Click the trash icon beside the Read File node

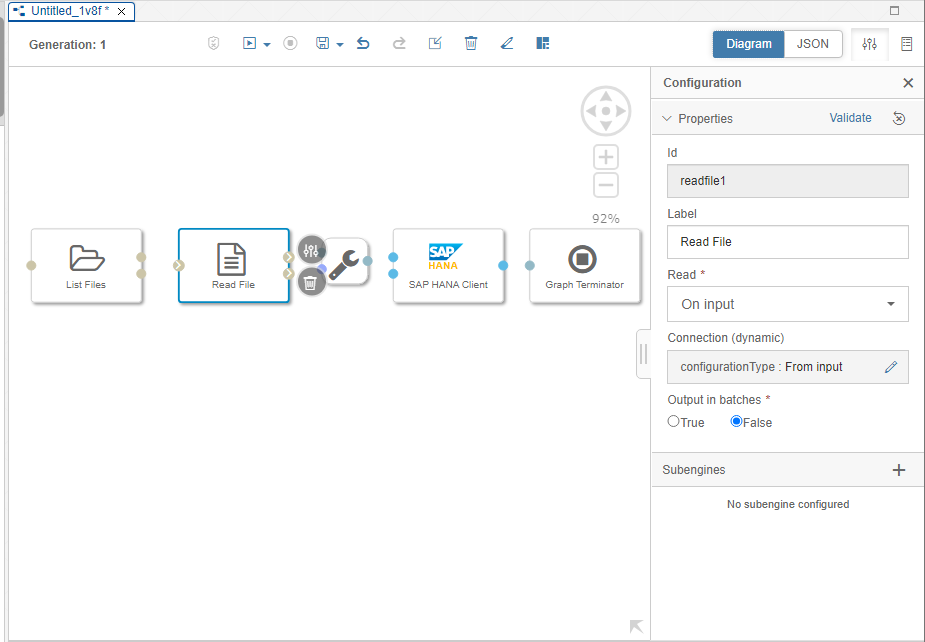click(x=311, y=283)
